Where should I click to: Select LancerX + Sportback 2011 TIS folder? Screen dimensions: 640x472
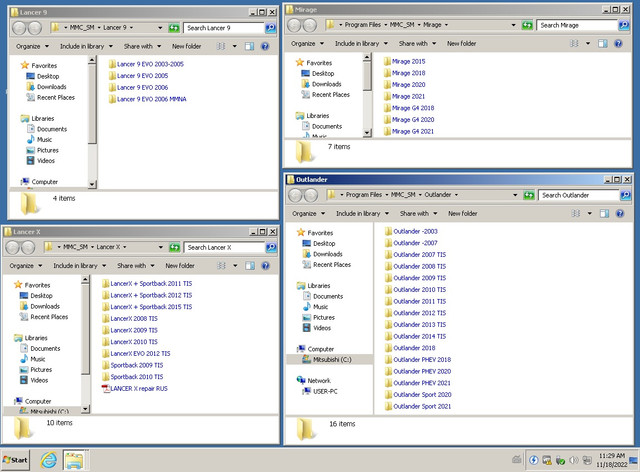147,283
